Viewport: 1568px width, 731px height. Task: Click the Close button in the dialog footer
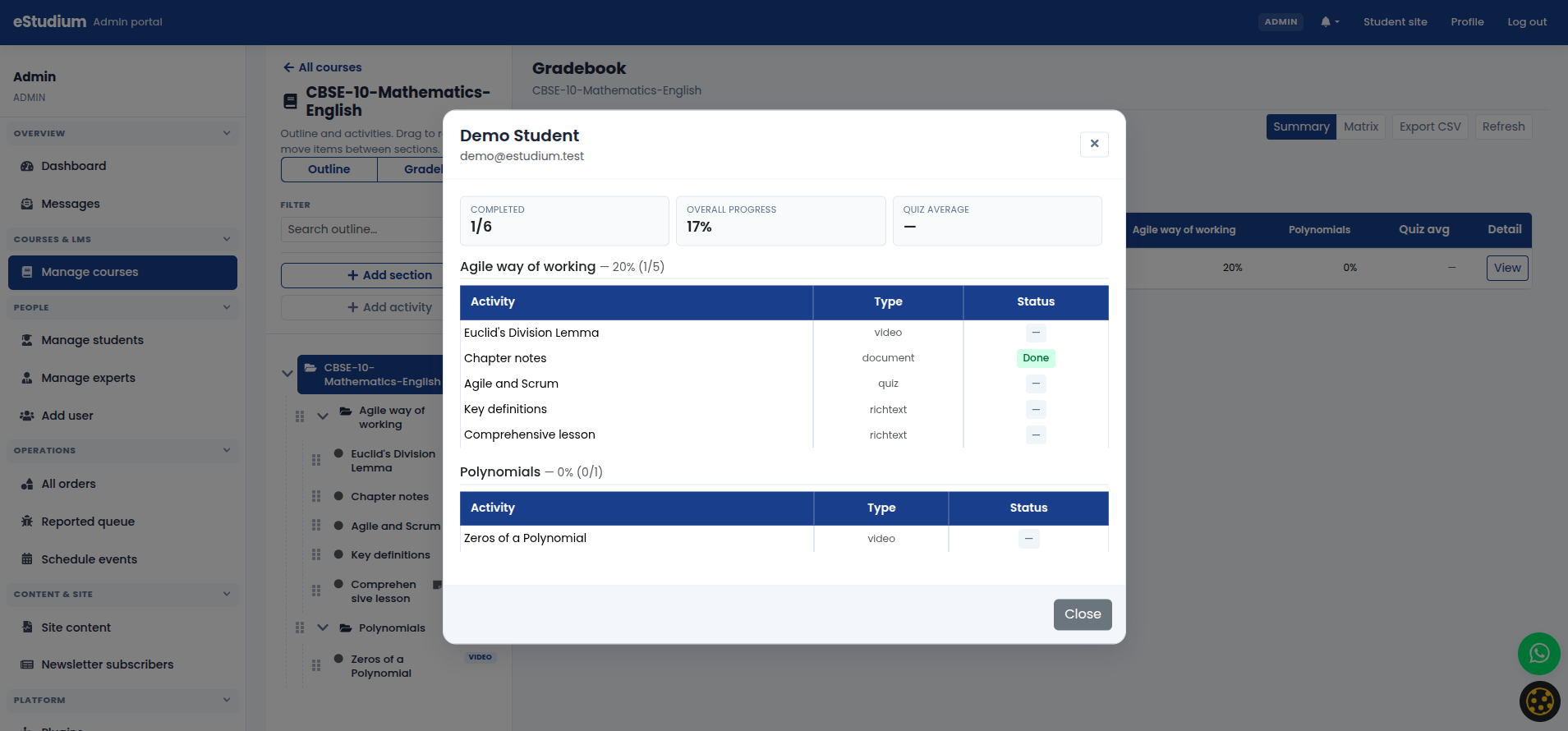[x=1083, y=614]
